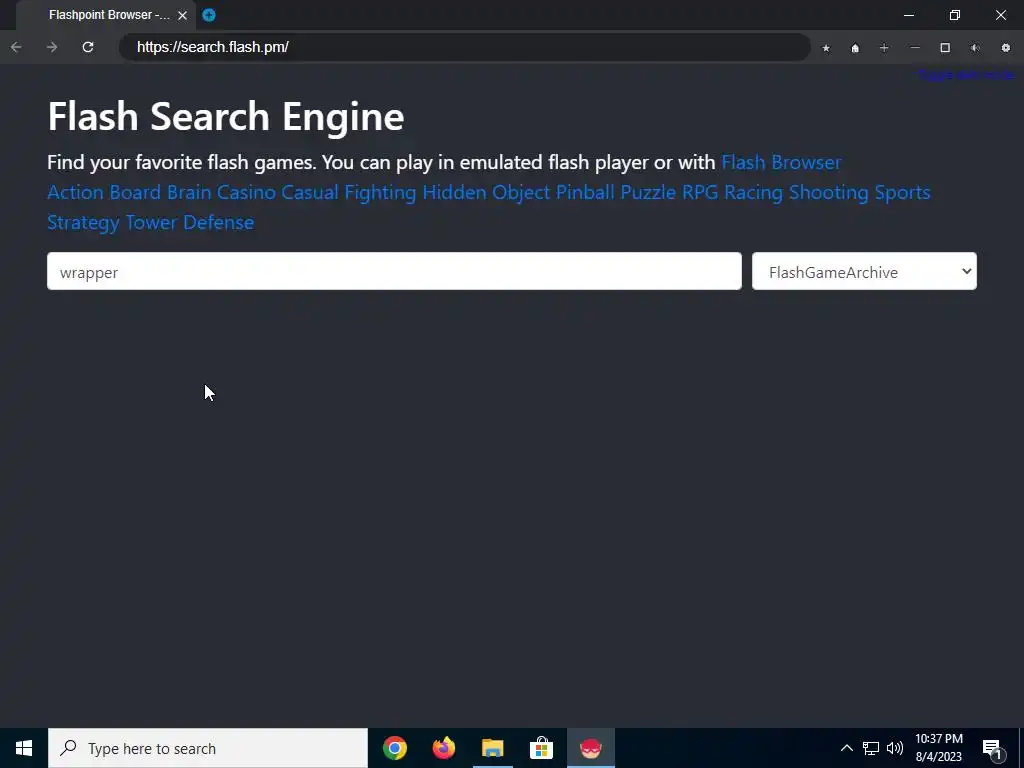Open the volume tray icon
Image resolution: width=1024 pixels, height=768 pixels.
click(895, 748)
